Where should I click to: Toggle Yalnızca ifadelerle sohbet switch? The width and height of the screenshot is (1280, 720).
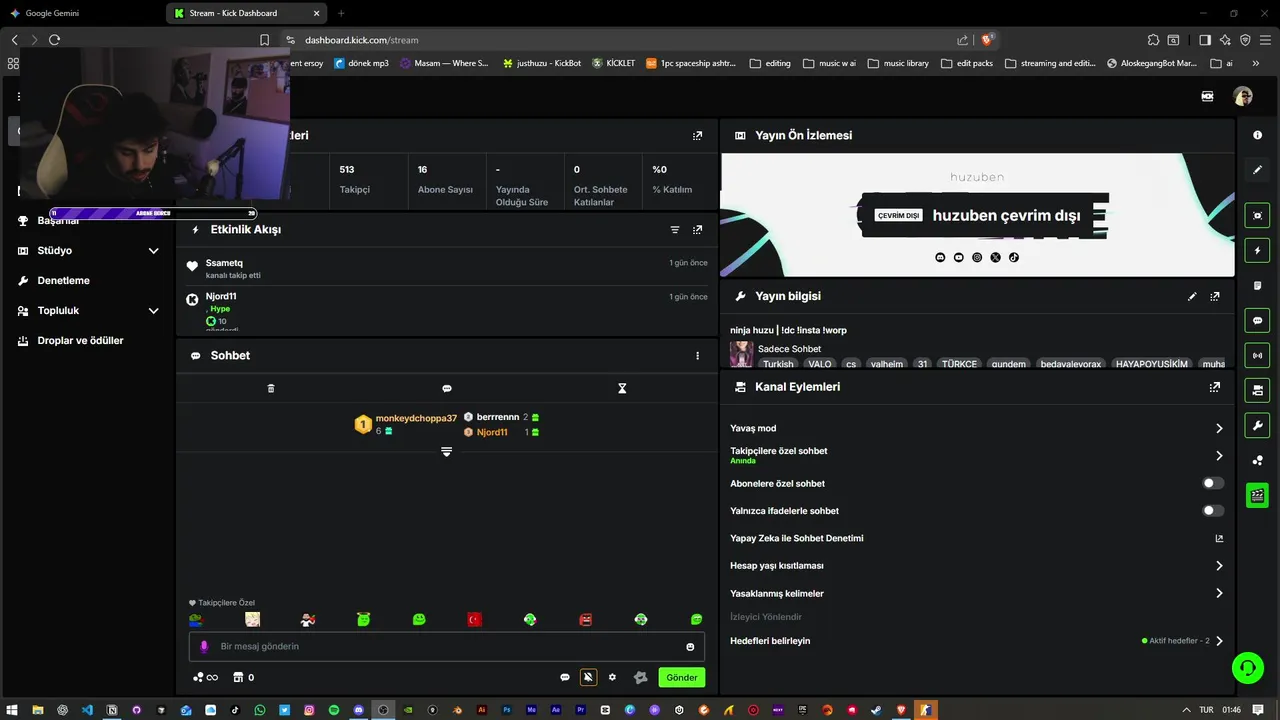pos(1212,510)
